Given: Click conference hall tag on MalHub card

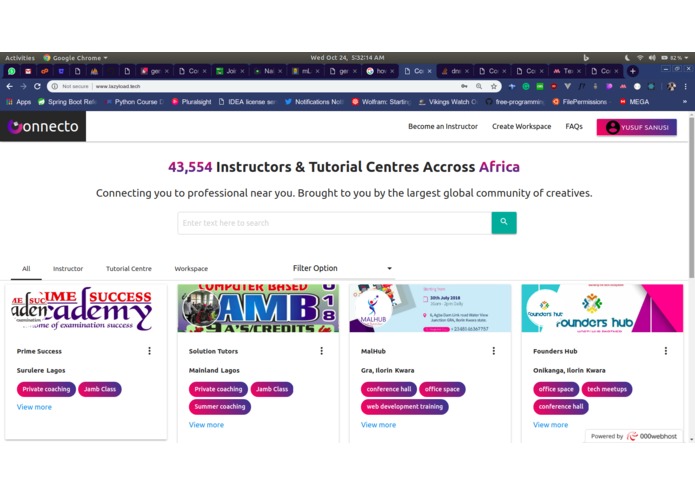Looking at the screenshot, I should tap(389, 389).
